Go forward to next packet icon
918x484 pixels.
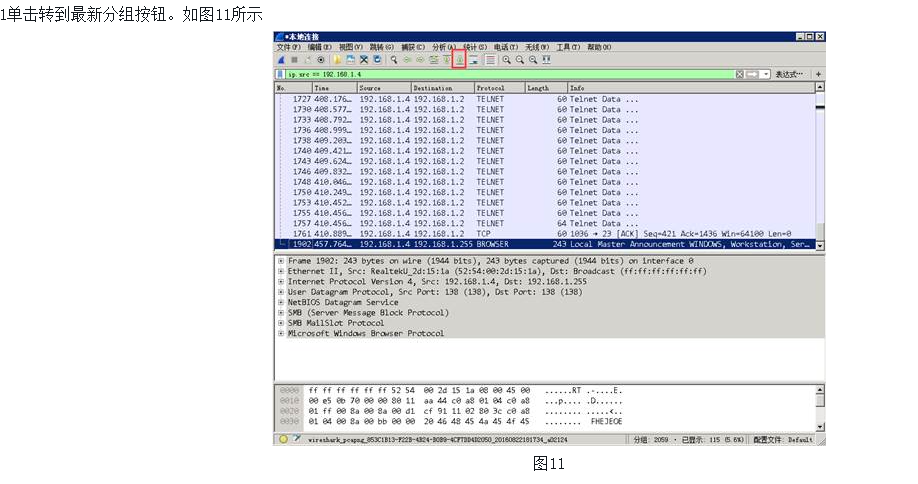coord(420,60)
